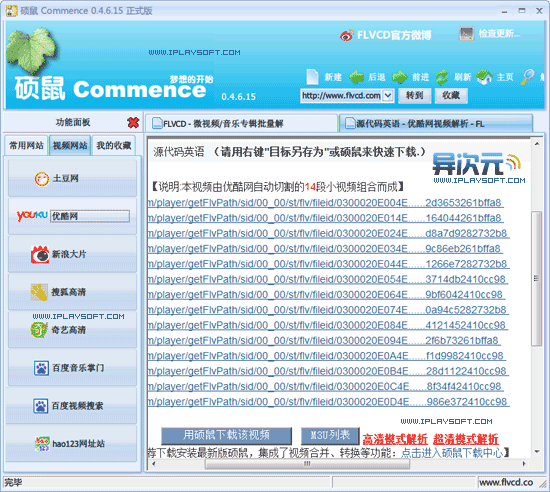Click the 用硕鼠下载该视频 button

226,436
